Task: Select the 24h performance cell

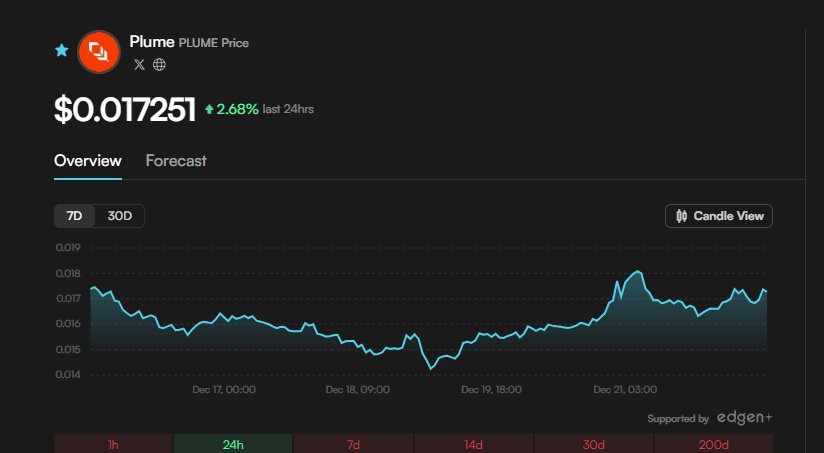Action: [x=233, y=444]
